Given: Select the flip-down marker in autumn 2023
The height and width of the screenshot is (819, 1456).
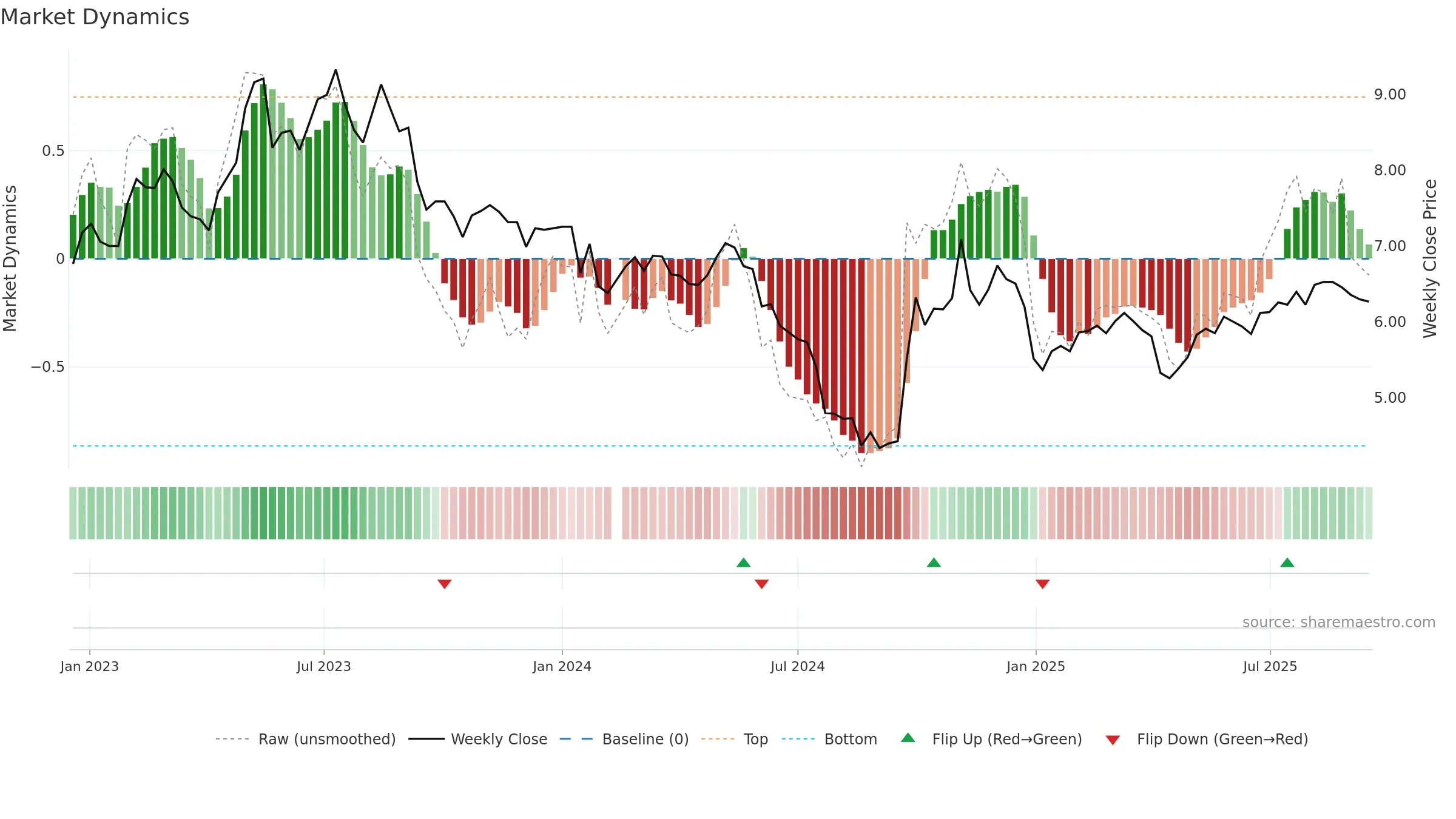Looking at the screenshot, I should click(x=445, y=584).
